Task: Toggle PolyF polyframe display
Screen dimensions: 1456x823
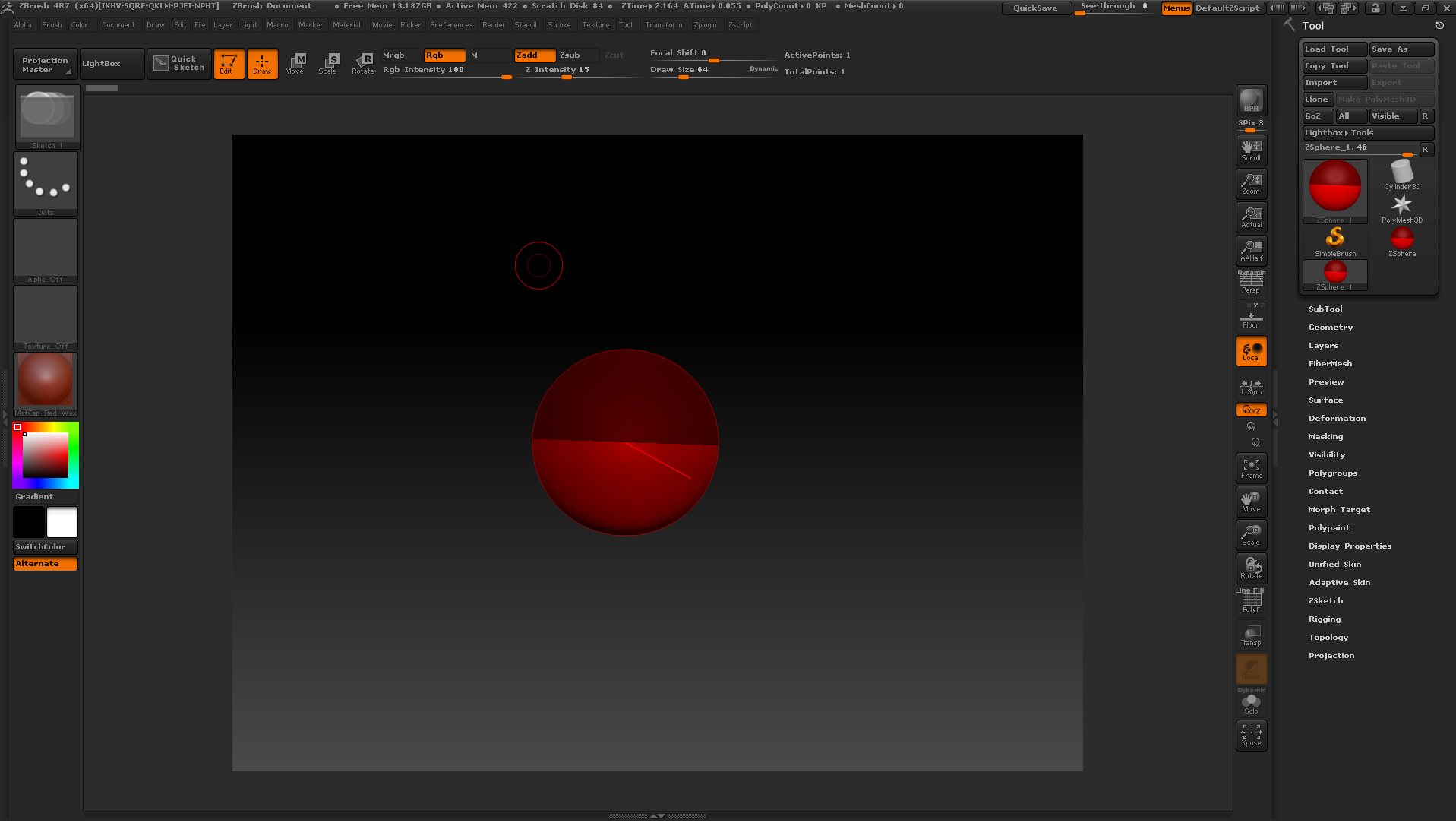Action: 1251,600
